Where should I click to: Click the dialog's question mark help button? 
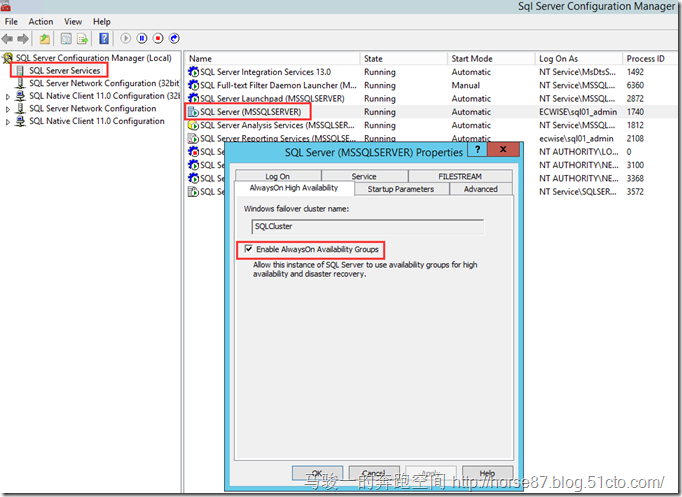coord(478,149)
